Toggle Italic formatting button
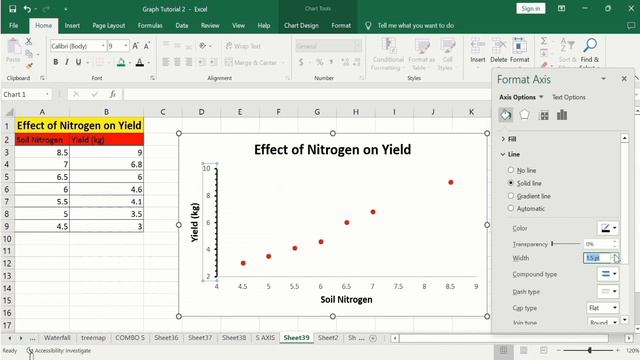This screenshot has width=640, height=360. 67,62
